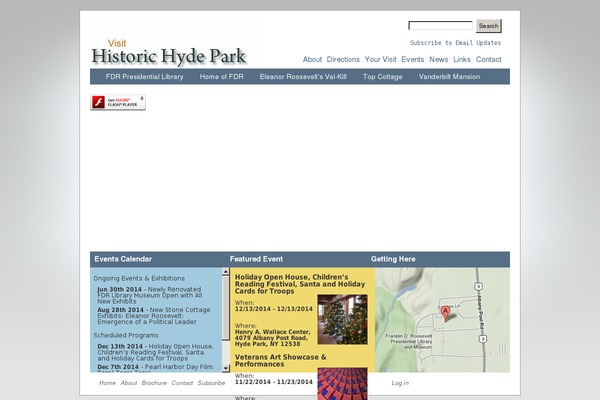Click the Featured Event header
The height and width of the screenshot is (400, 600).
click(256, 259)
